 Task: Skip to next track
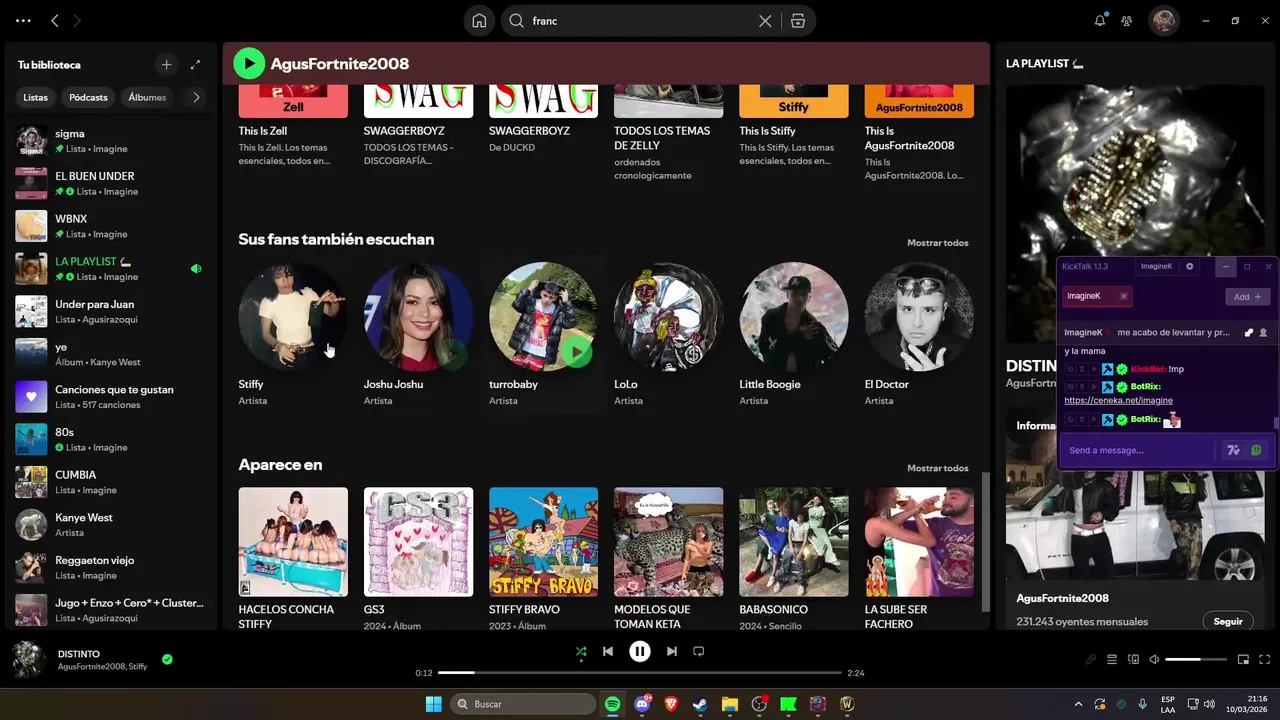tap(672, 651)
